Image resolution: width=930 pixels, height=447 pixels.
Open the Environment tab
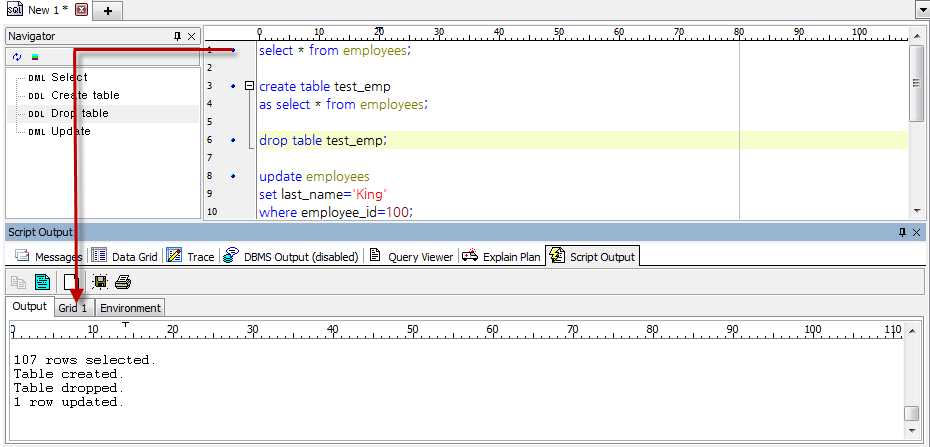130,307
